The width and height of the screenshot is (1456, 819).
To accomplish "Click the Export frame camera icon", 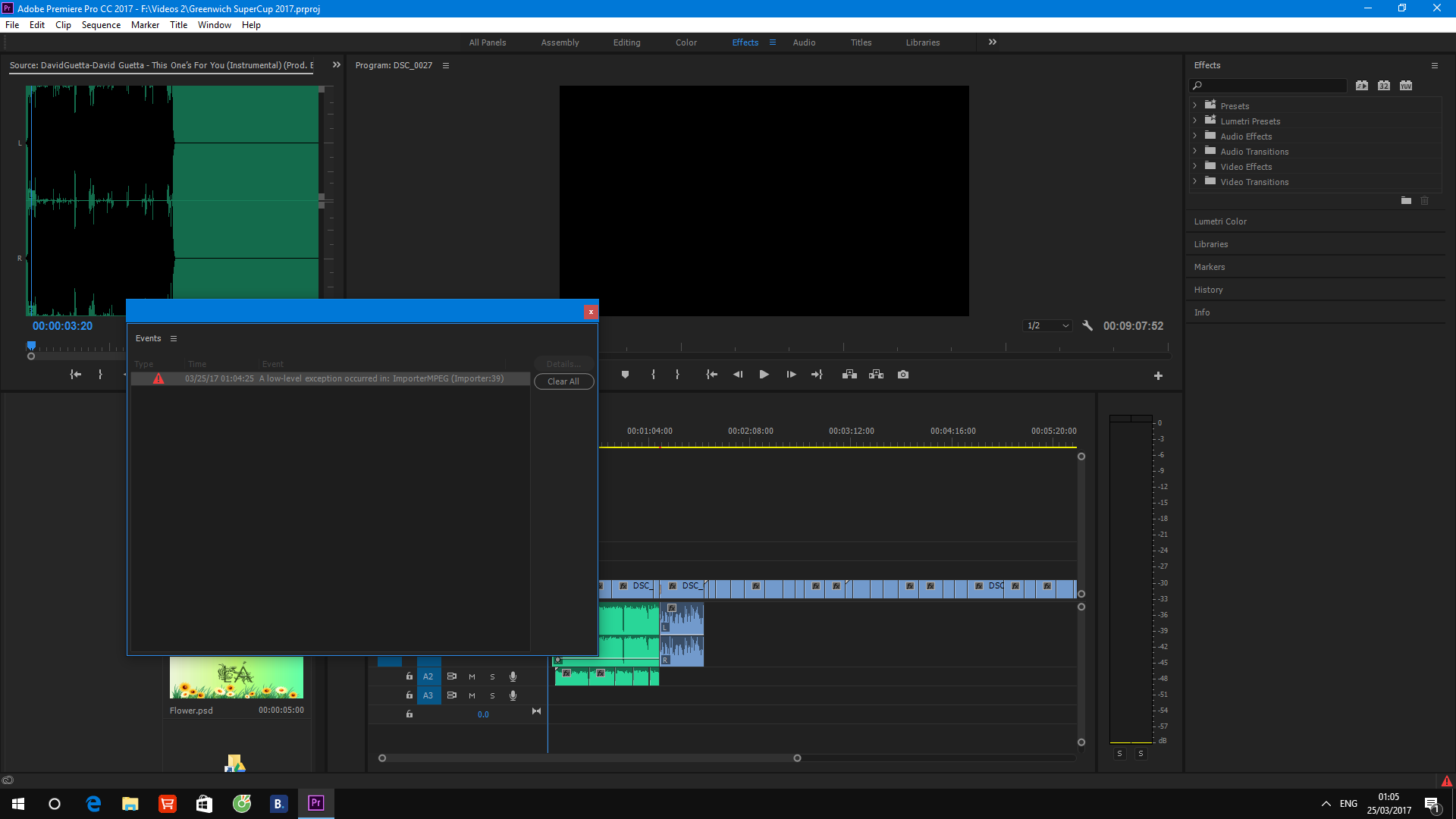I will pyautogui.click(x=903, y=374).
